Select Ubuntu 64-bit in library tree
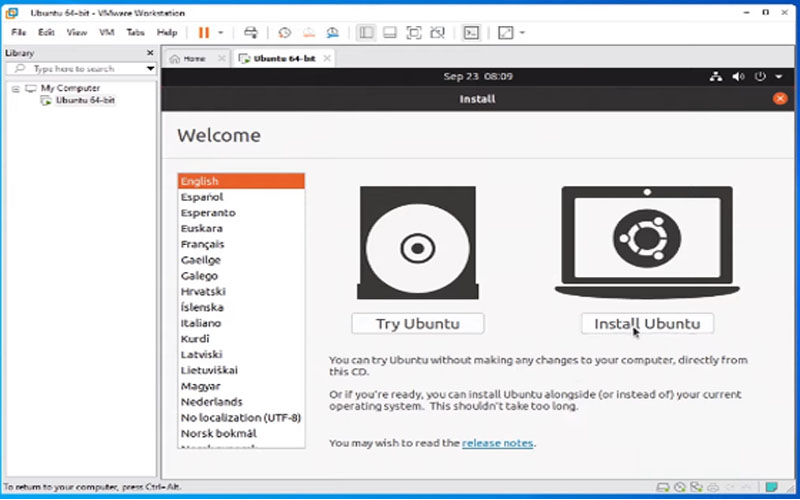Image resolution: width=800 pixels, height=500 pixels. point(85,101)
